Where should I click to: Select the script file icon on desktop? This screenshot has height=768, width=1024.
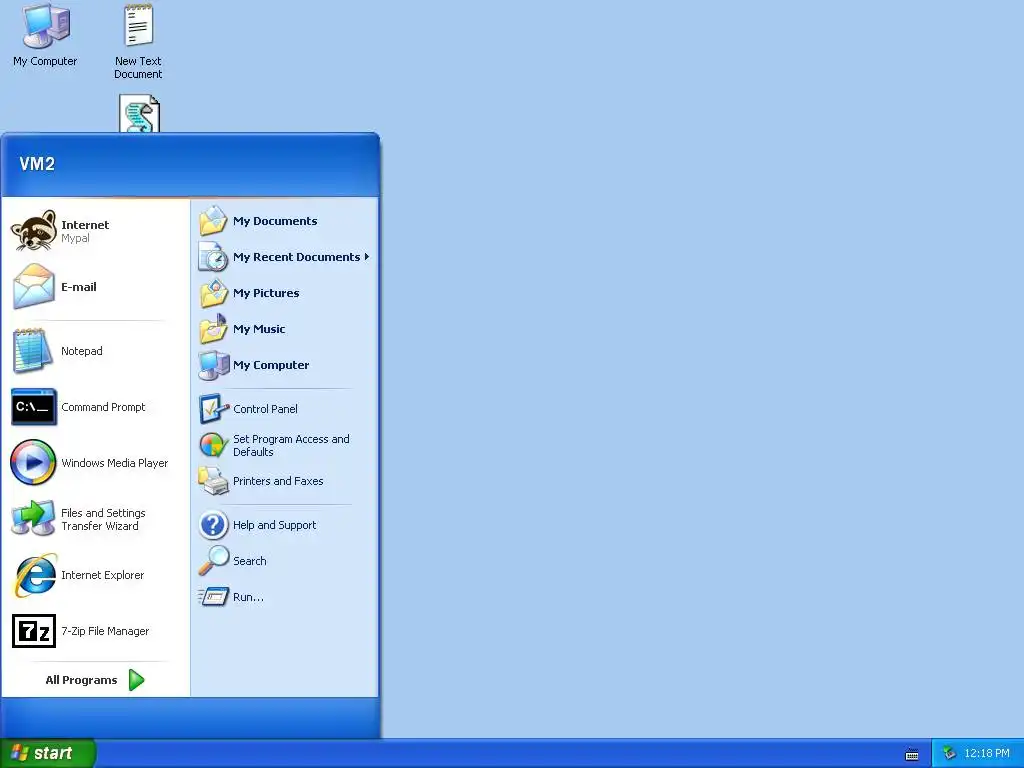tap(139, 114)
